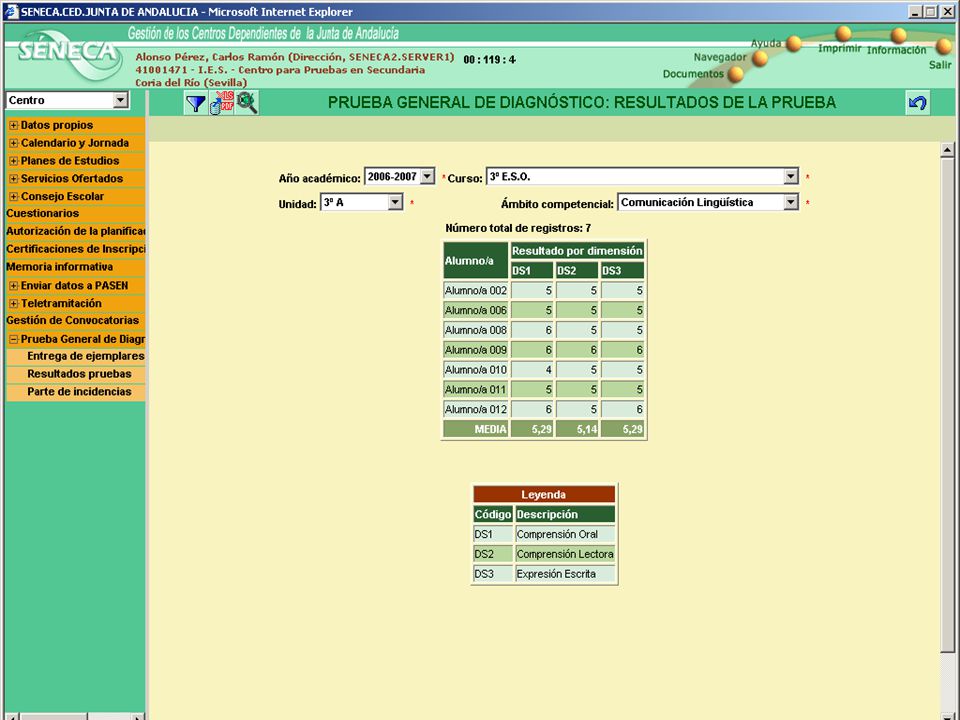Screen dimensions: 960x720
Task: Click the magnifier search icon
Action: [x=247, y=103]
